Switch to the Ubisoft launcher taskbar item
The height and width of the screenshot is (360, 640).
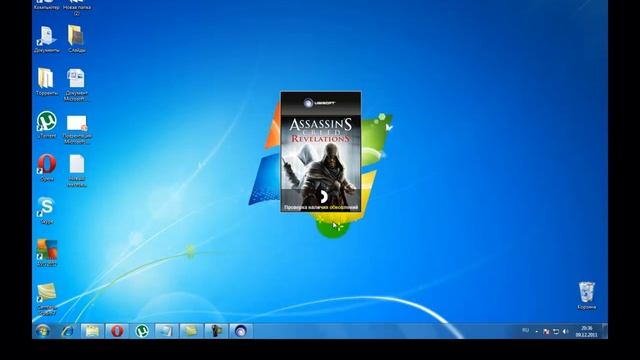(241, 331)
